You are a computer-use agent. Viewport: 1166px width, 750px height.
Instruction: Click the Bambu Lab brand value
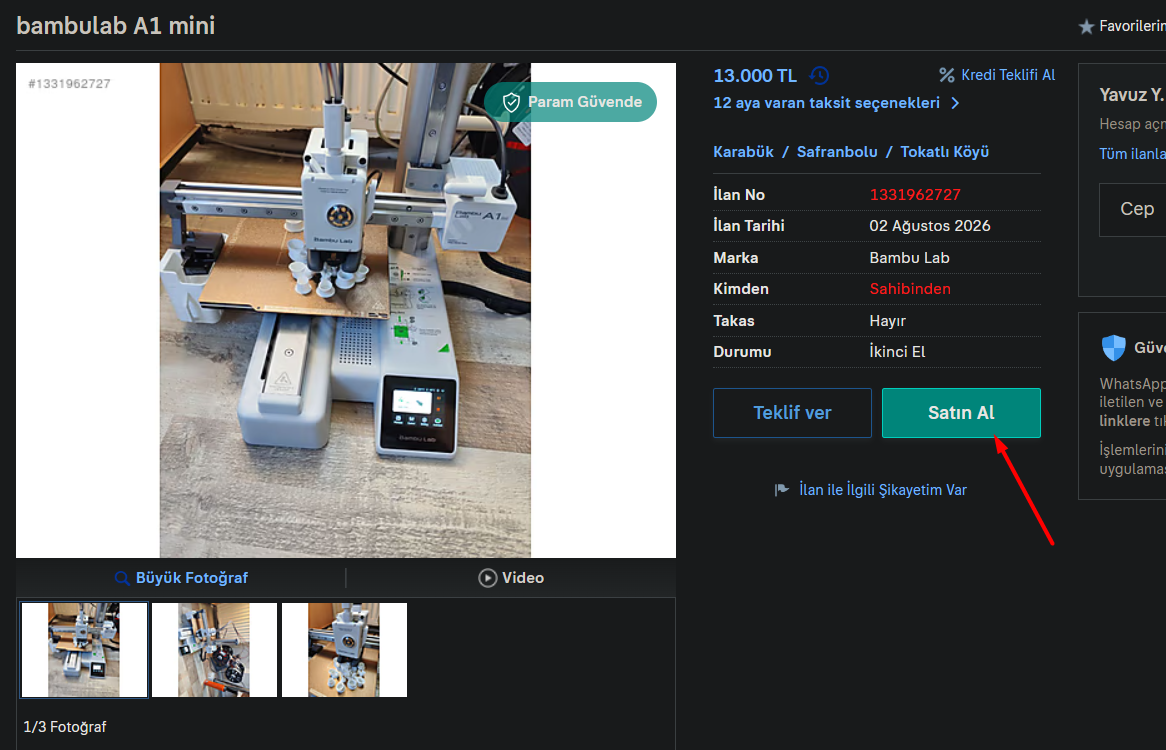(x=909, y=258)
